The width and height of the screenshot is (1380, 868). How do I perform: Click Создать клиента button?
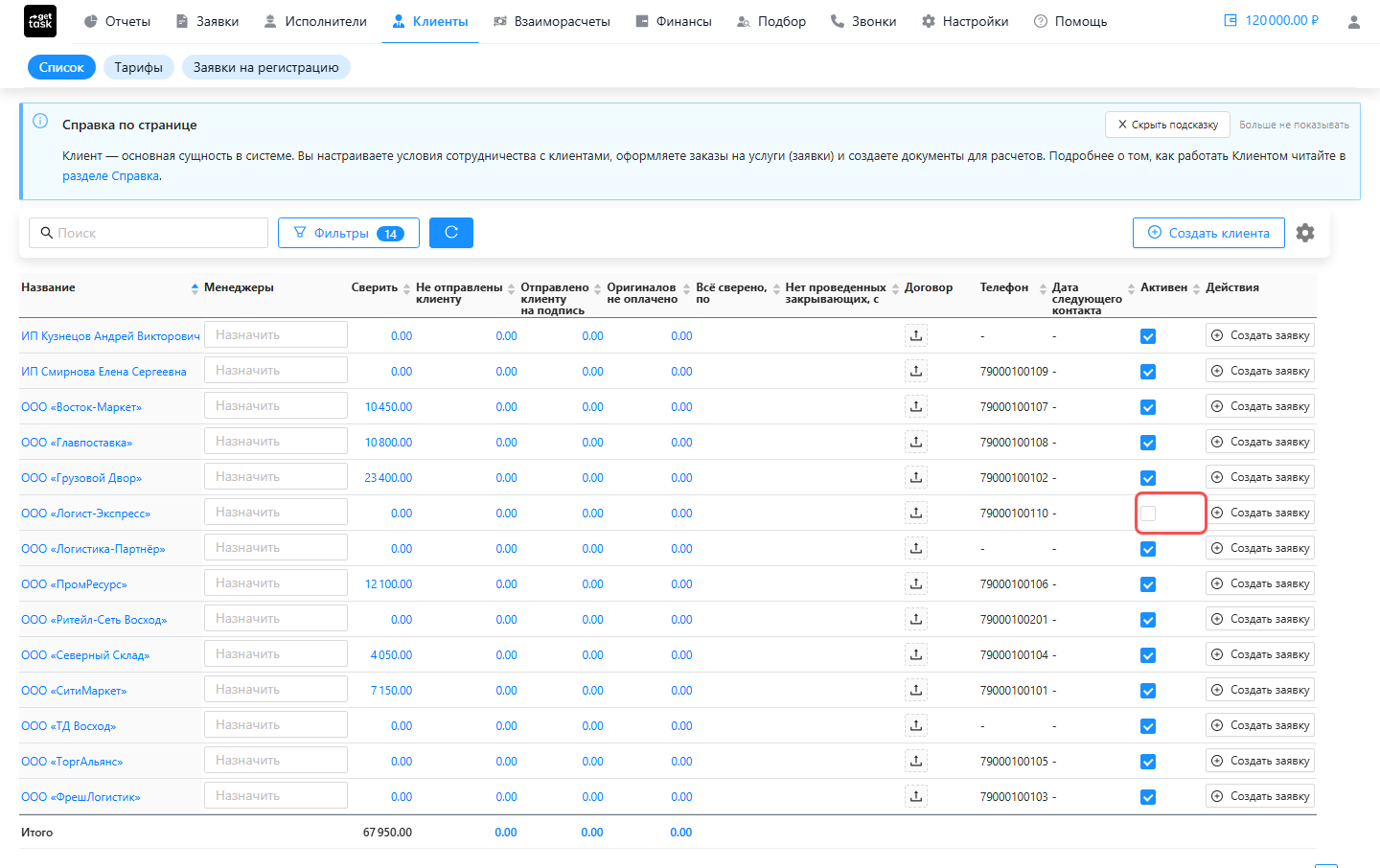[x=1208, y=233]
